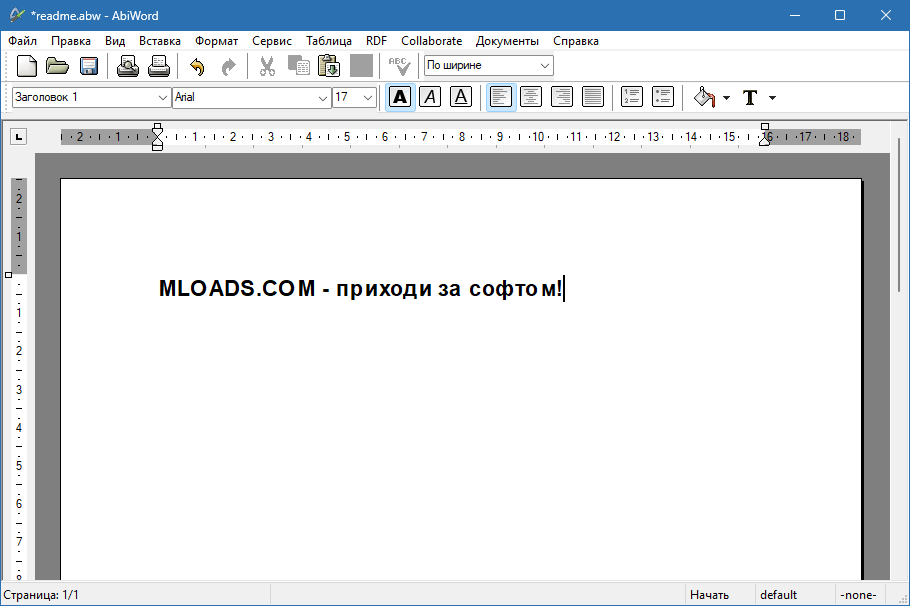Image resolution: width=910 pixels, height=606 pixels.
Task: Align text to the right
Action: (x=562, y=97)
